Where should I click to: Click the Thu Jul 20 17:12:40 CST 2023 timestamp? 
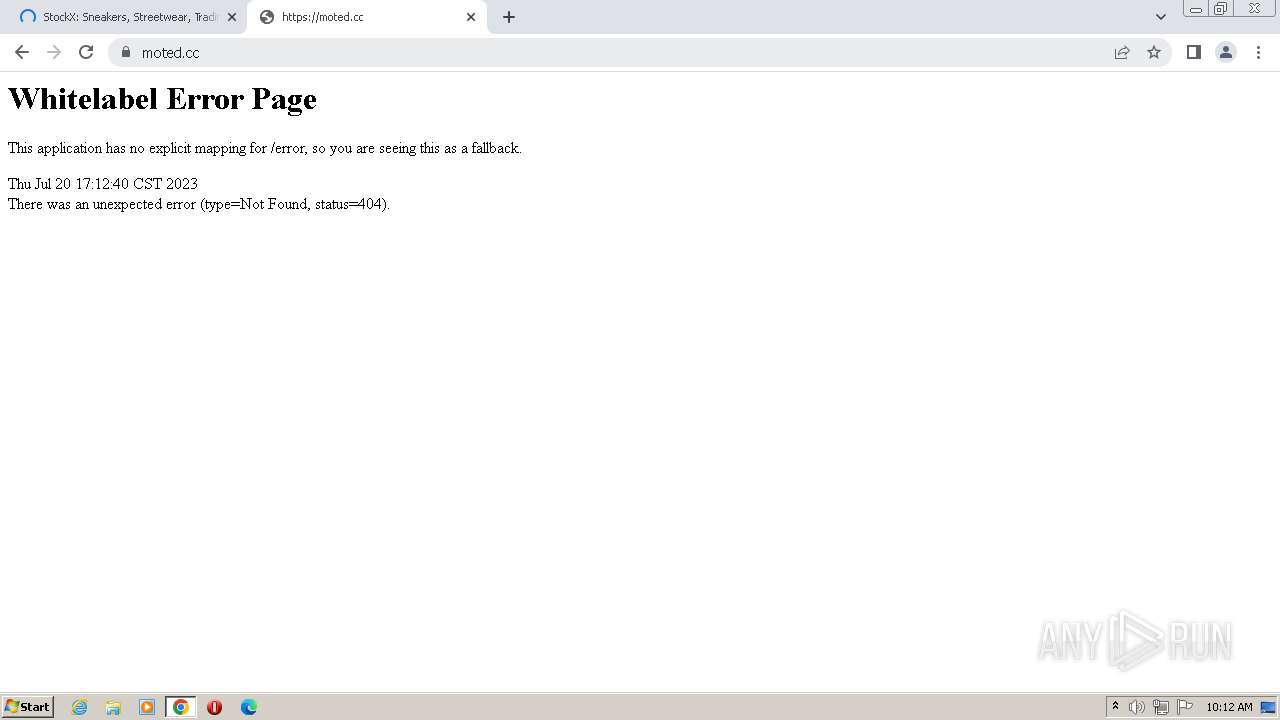103,184
